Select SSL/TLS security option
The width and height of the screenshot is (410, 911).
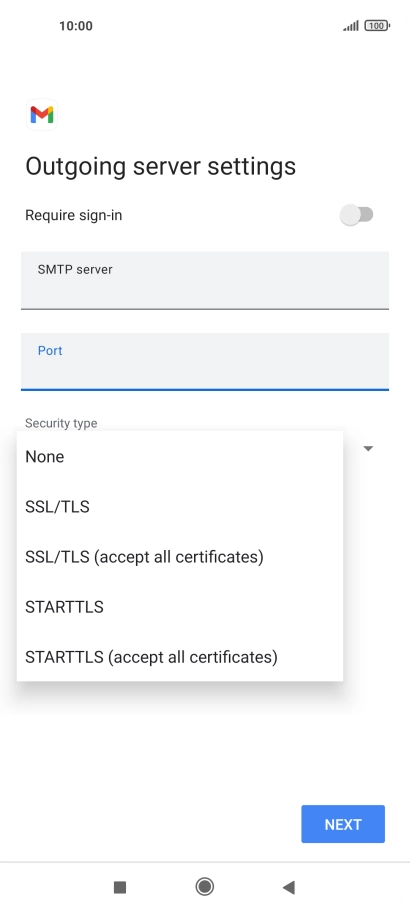pyautogui.click(x=180, y=507)
